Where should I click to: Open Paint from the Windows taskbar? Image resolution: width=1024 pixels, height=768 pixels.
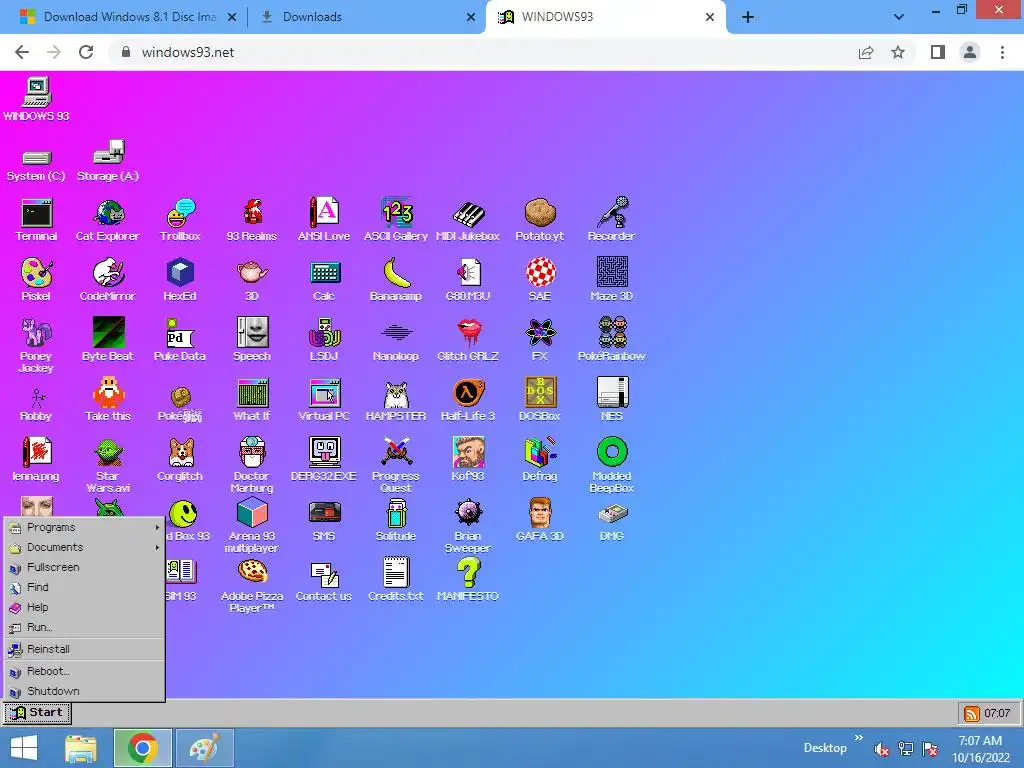point(204,748)
